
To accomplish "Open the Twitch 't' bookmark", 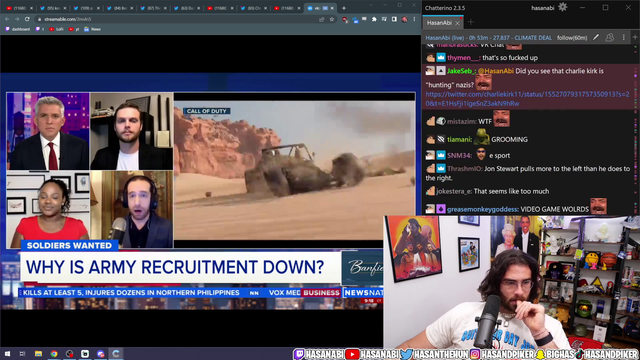I will 40,29.
